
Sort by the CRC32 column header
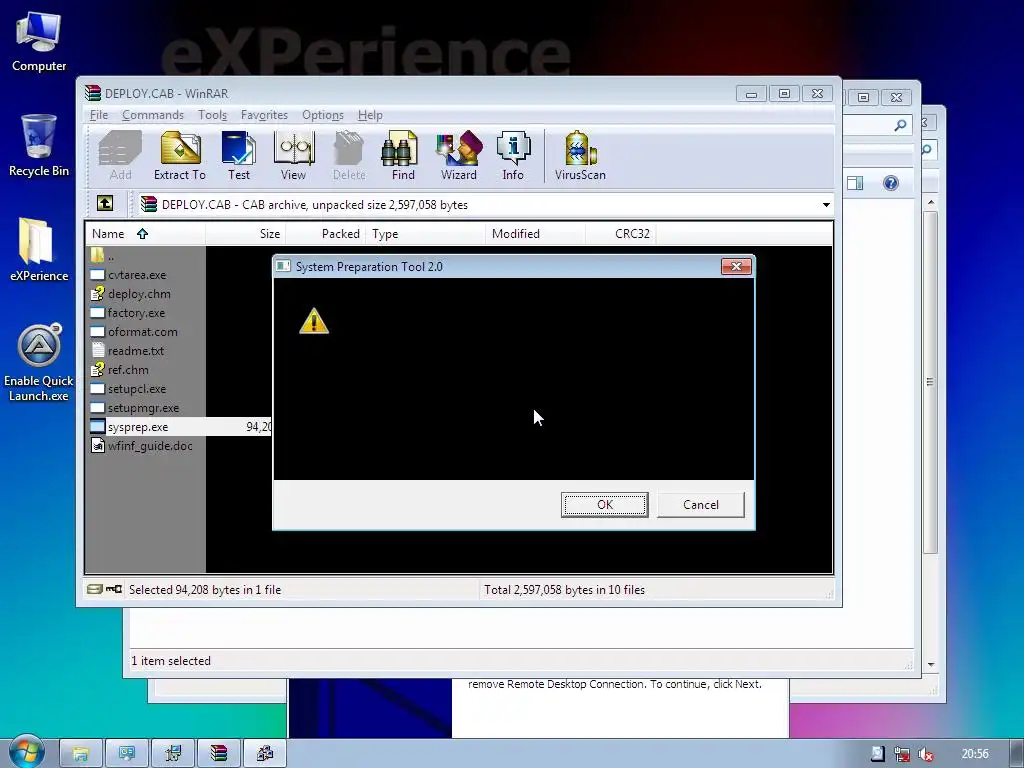tap(621, 234)
